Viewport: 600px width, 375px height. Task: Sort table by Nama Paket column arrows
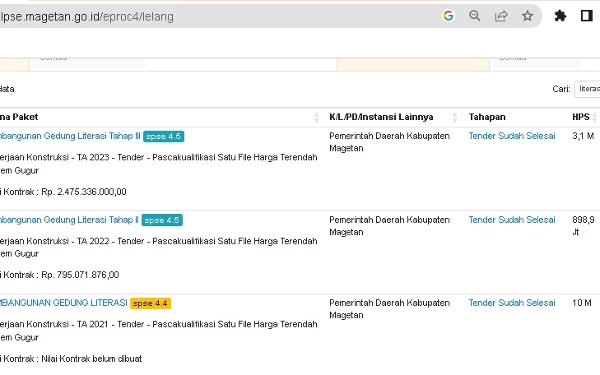316,117
